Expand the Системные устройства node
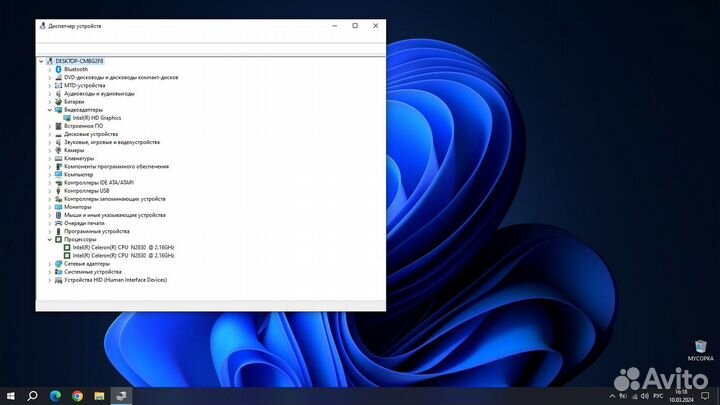This screenshot has height=405, width=720. (50, 272)
